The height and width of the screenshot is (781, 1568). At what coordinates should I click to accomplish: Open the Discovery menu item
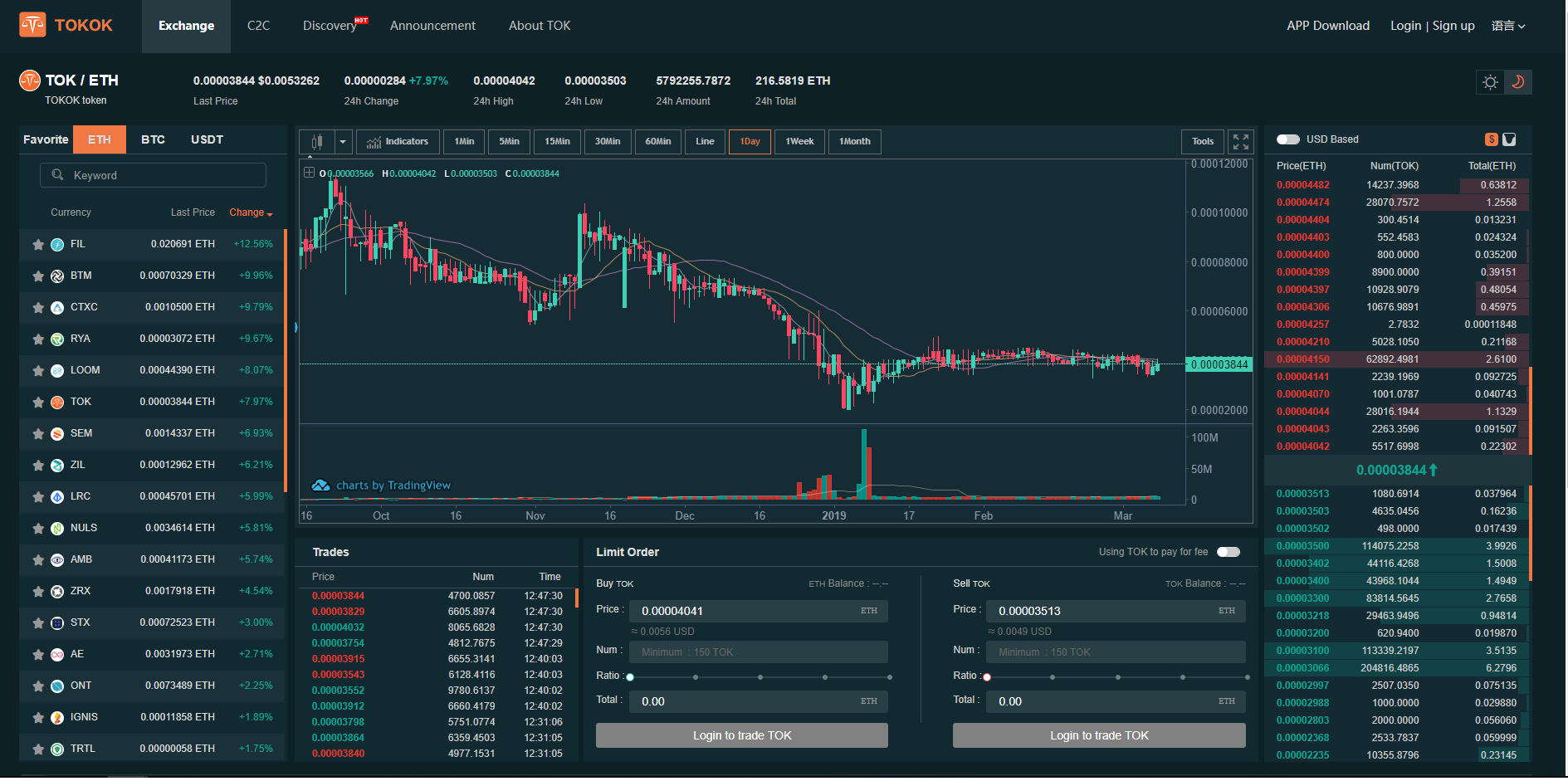click(330, 26)
